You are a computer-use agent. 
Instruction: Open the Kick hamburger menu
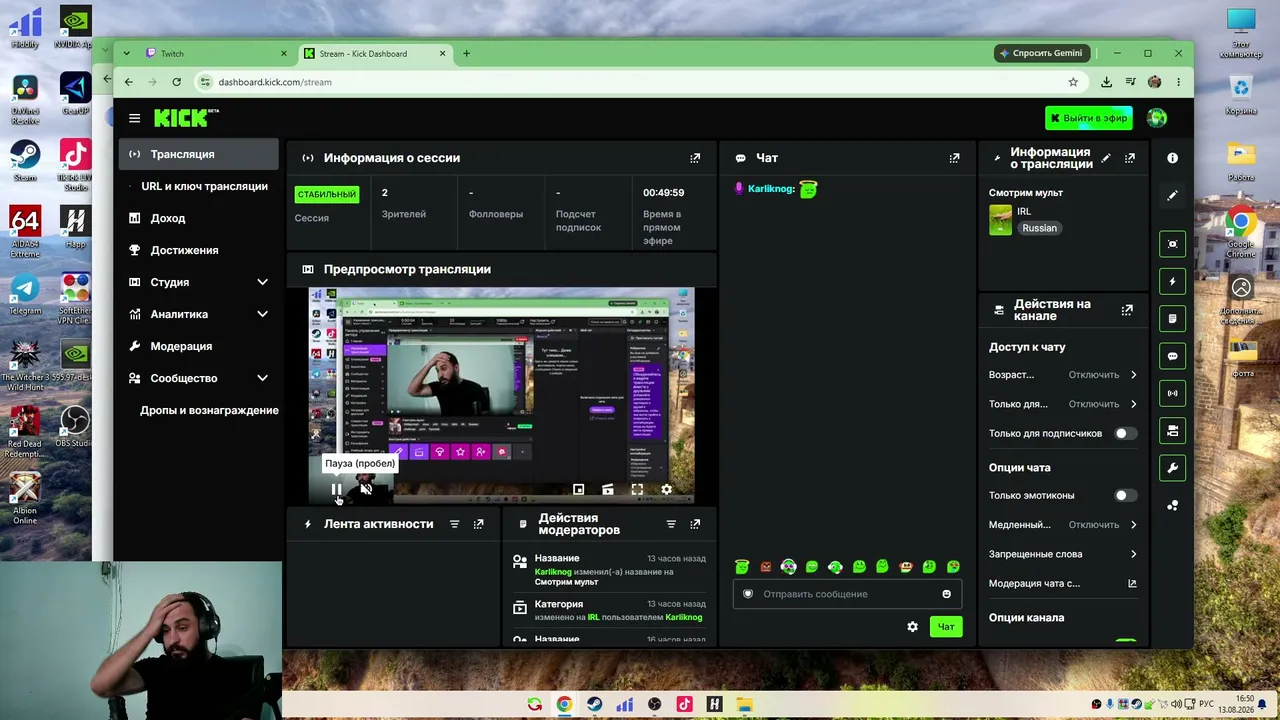(134, 118)
